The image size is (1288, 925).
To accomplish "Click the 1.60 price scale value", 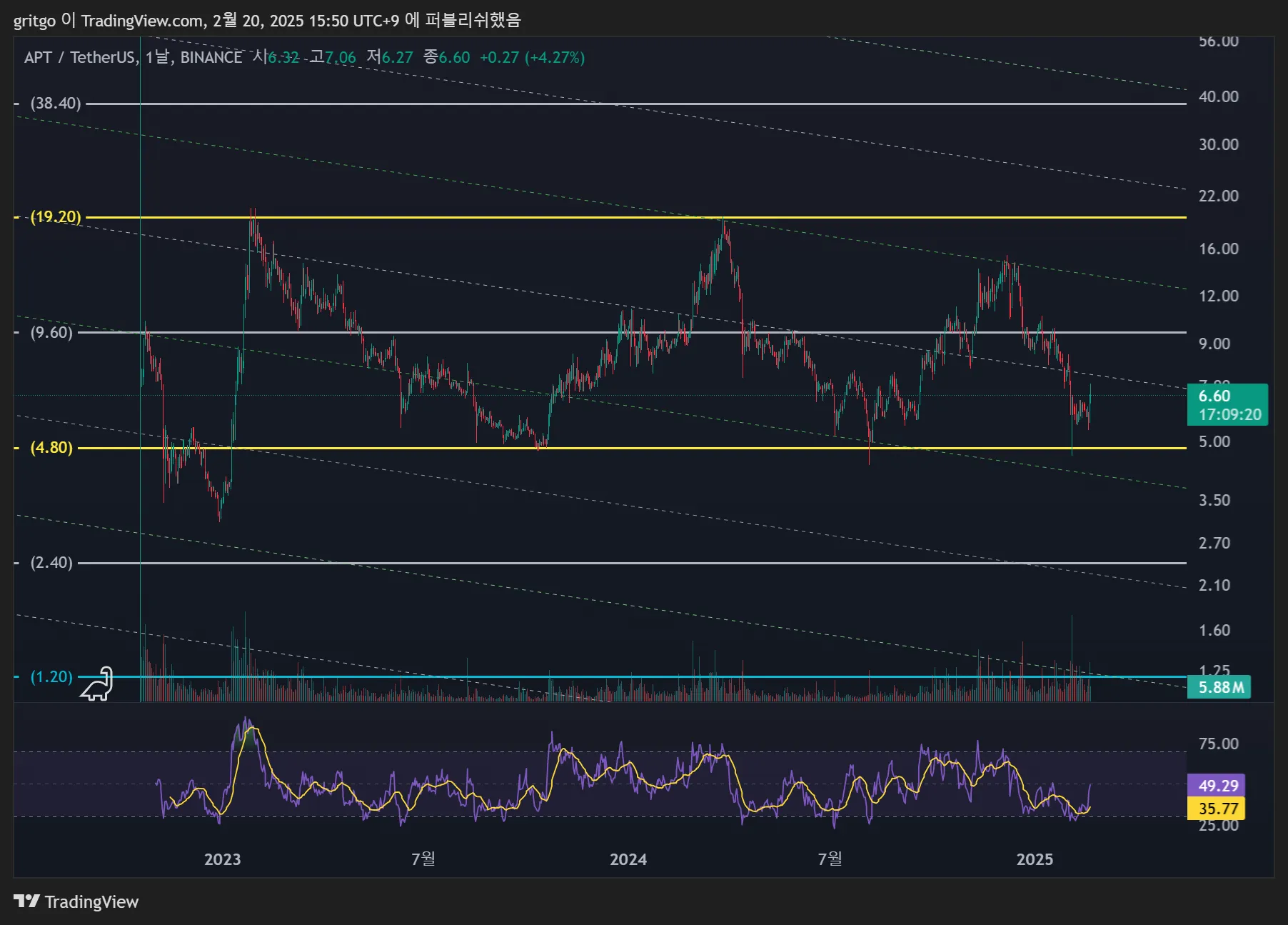I will (x=1214, y=630).
